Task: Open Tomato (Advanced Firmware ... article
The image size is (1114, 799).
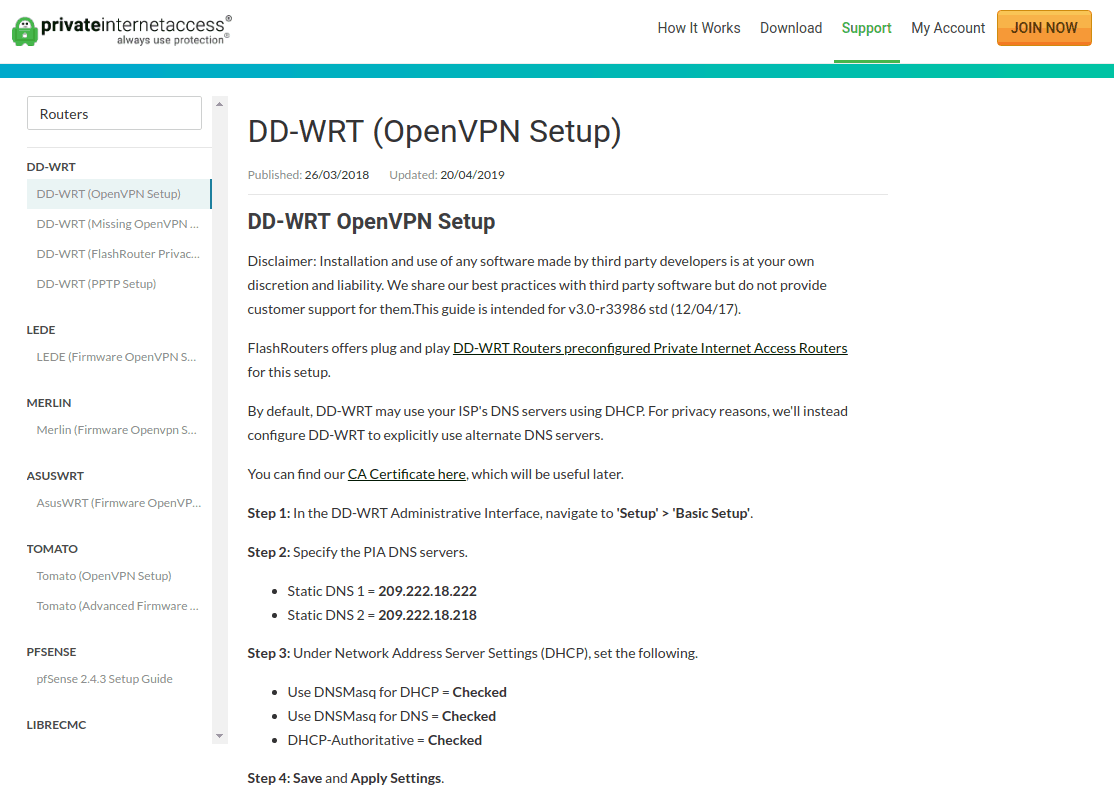Action: coord(117,606)
